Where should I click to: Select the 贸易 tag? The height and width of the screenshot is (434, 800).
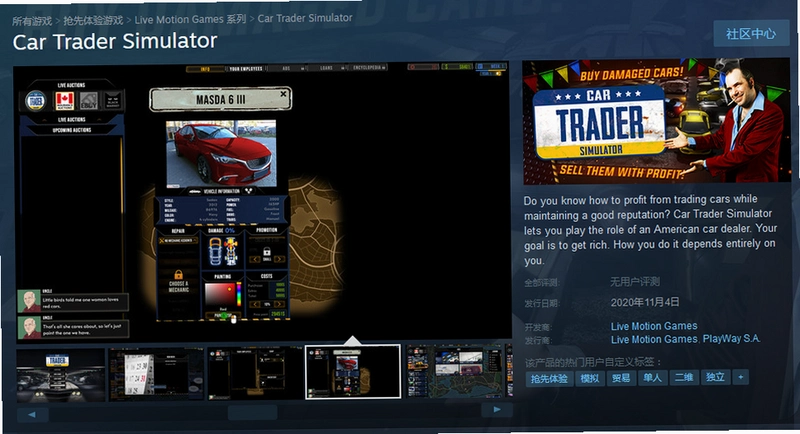[x=621, y=378]
